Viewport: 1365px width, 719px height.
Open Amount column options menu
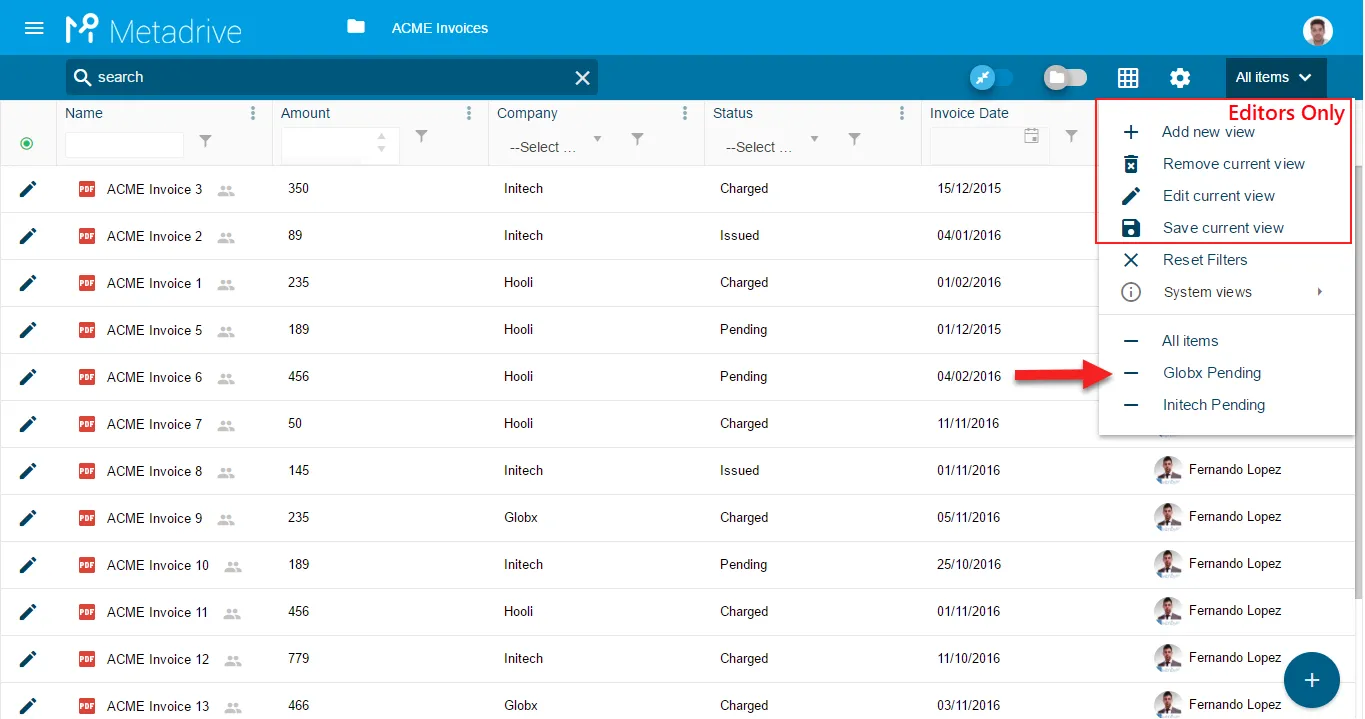coord(469,113)
